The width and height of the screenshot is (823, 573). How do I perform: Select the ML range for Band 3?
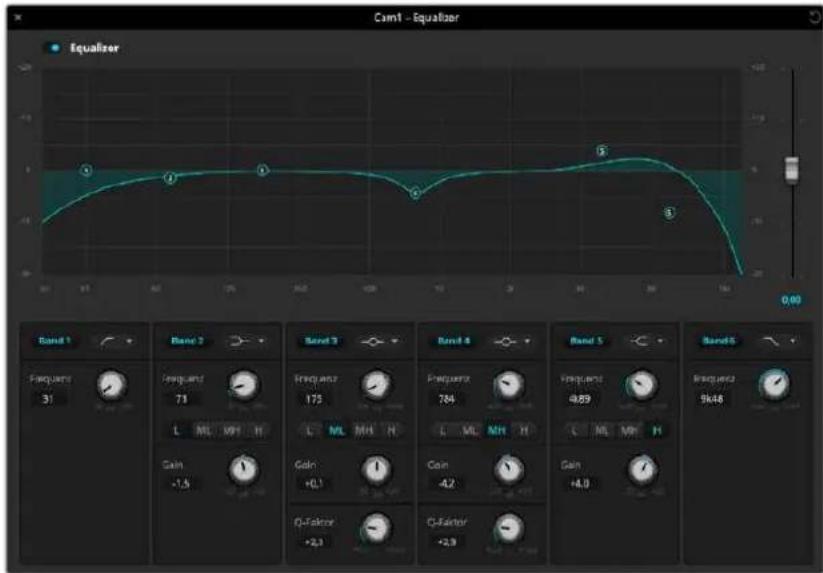(336, 431)
